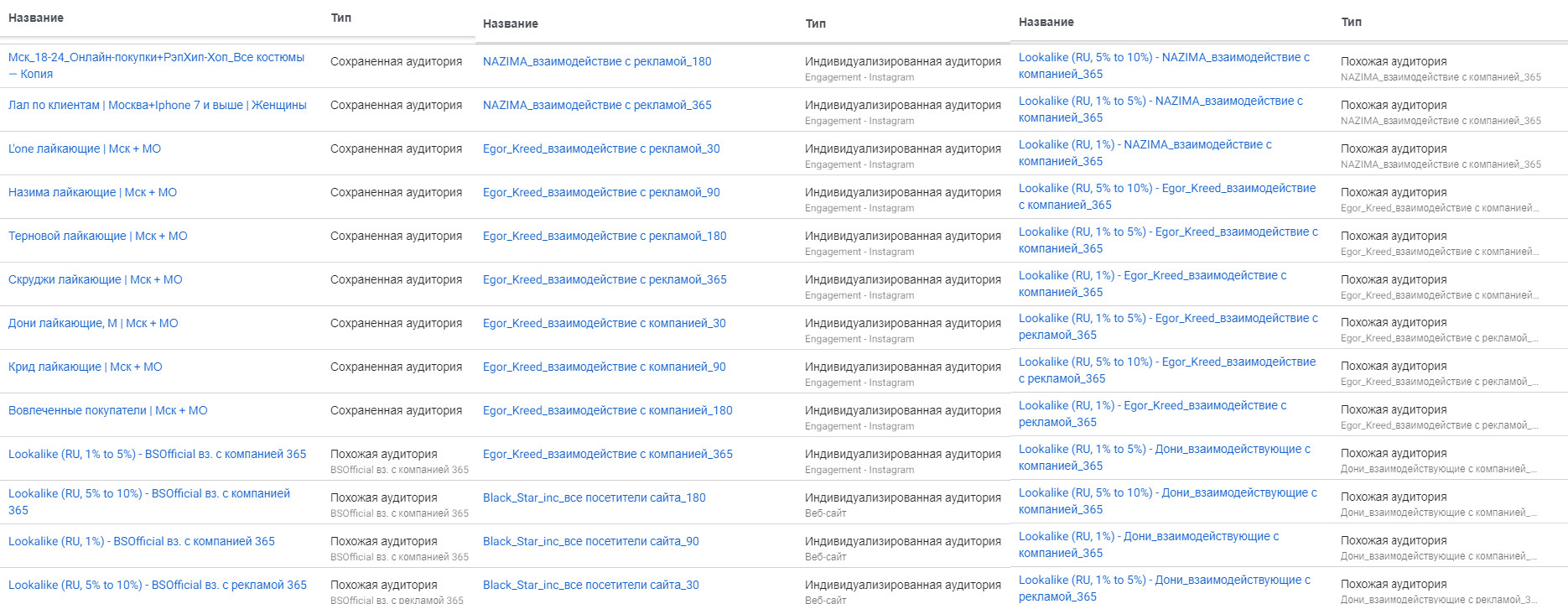Image resolution: width=1568 pixels, height=604 pixels.
Task: Click Веб-сайт in Black_Star_inc_все посетители сайта_180 row
Action: pyautogui.click(x=826, y=513)
